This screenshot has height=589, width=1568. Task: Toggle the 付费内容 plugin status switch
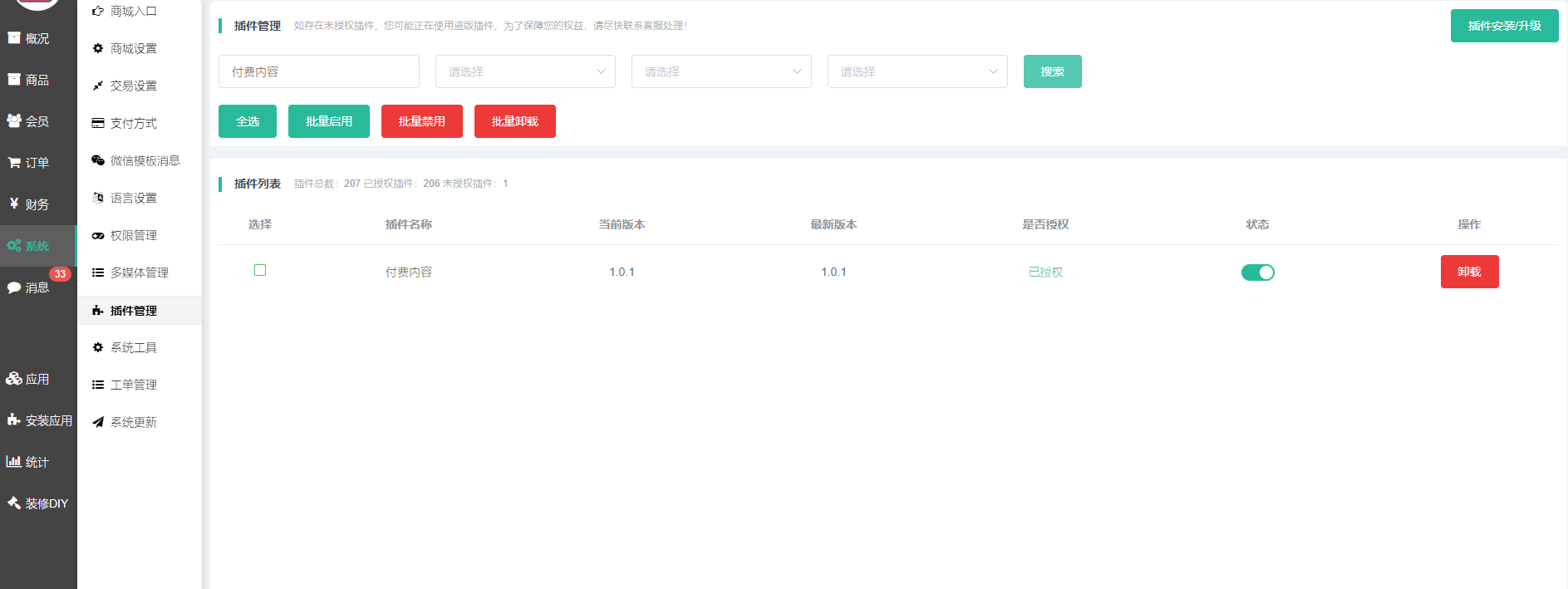pyautogui.click(x=1257, y=272)
